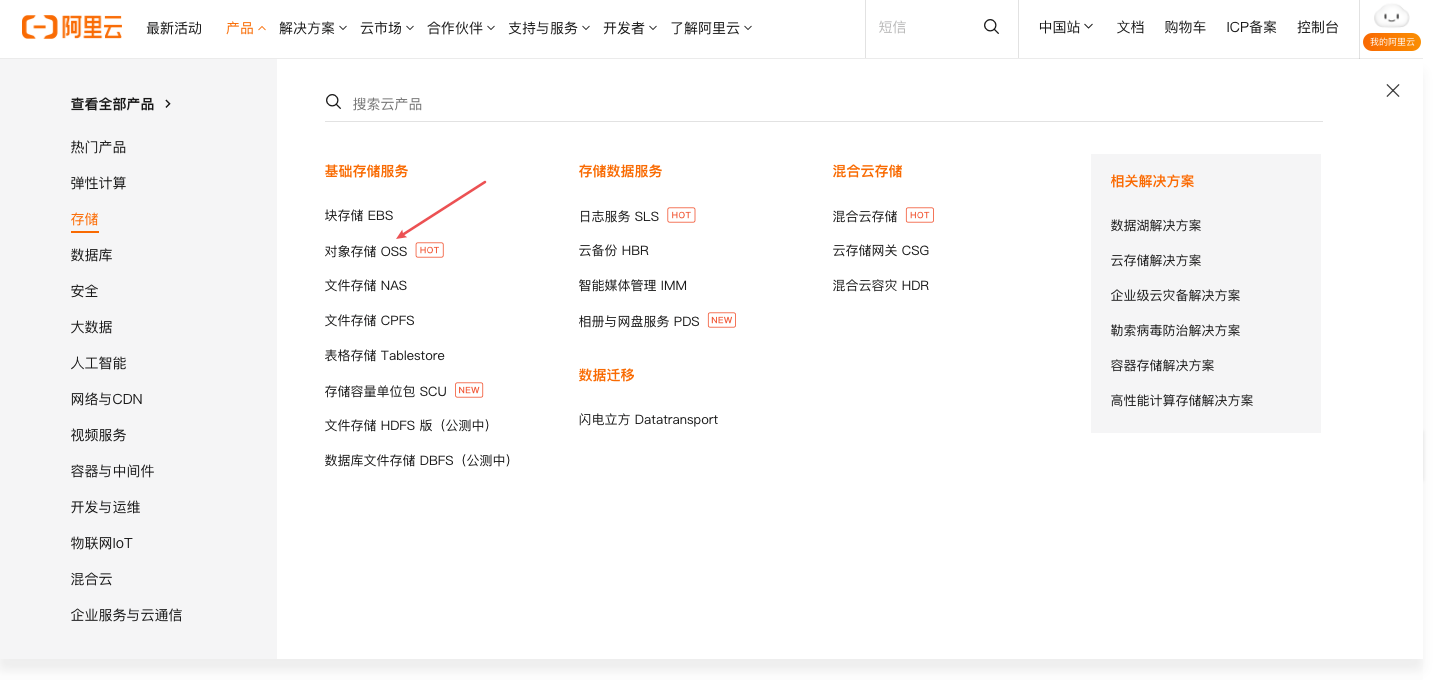The width and height of the screenshot is (1433, 680).
Task: Select 存储 category in sidebar
Action: tap(83, 218)
